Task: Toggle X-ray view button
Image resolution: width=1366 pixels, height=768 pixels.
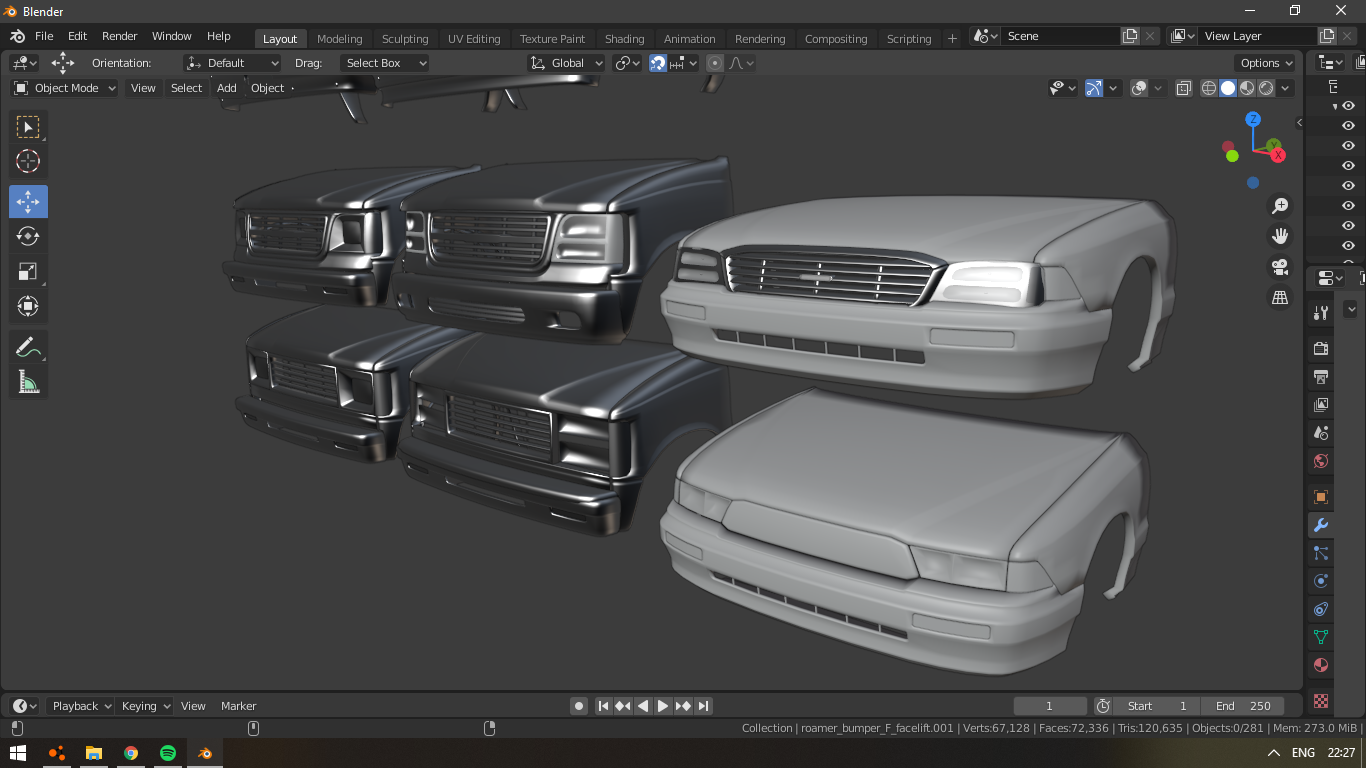Action: tap(1183, 88)
